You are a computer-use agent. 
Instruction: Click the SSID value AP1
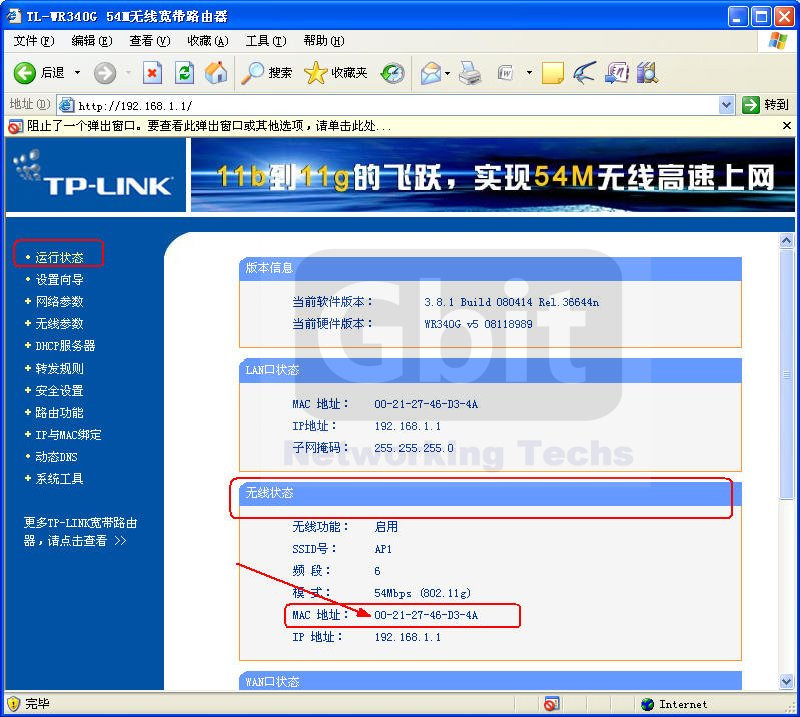383,549
